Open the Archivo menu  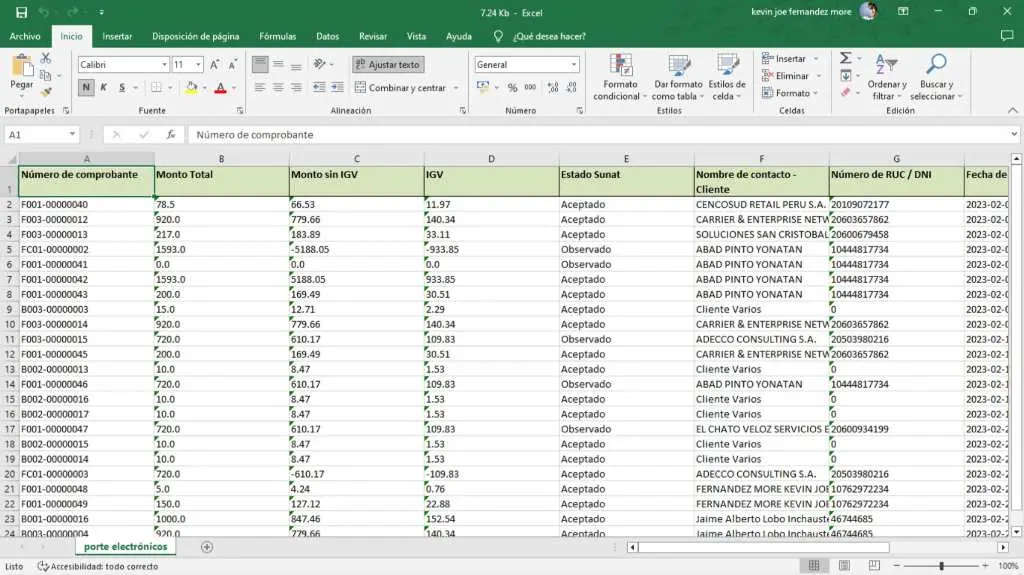point(25,36)
